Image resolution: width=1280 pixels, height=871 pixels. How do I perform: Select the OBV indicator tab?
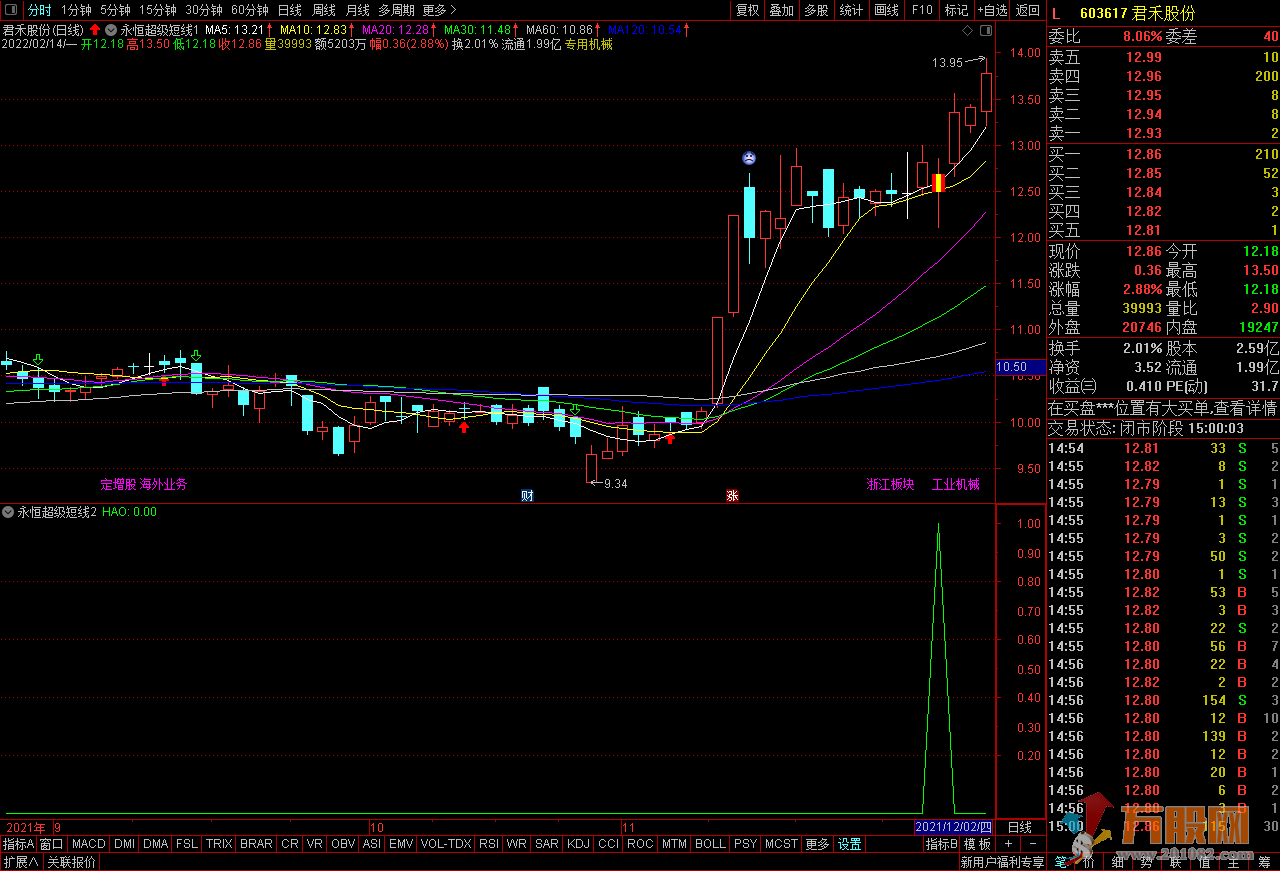(343, 844)
